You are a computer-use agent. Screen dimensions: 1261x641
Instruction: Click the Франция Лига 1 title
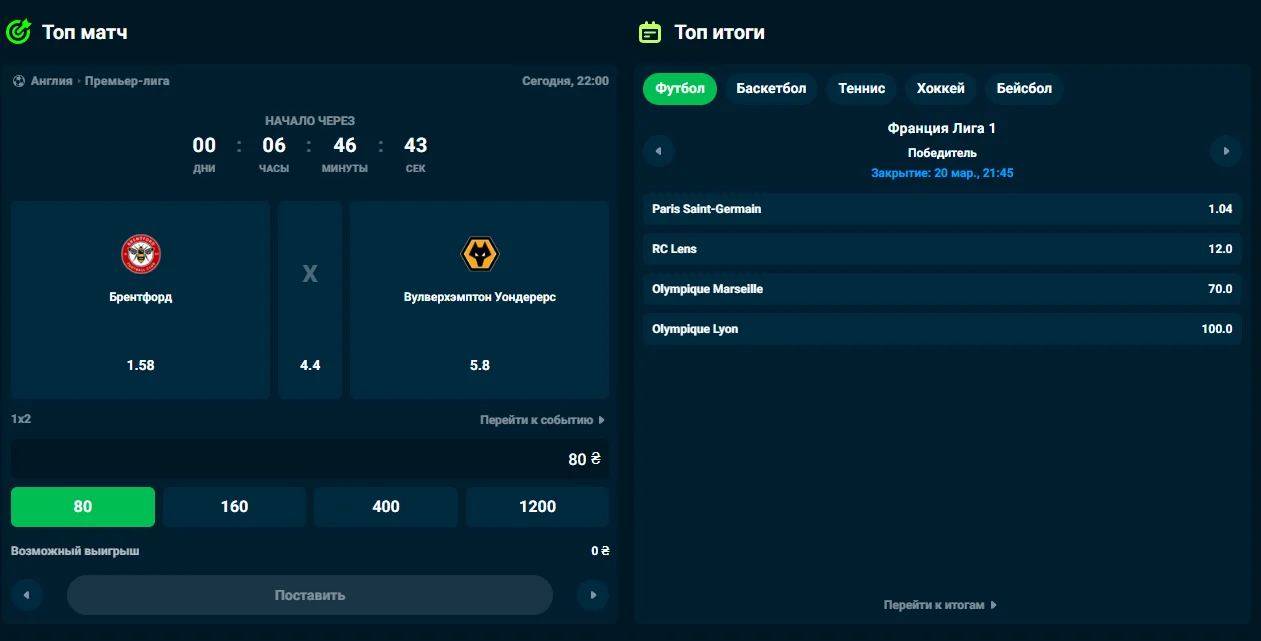pos(942,128)
